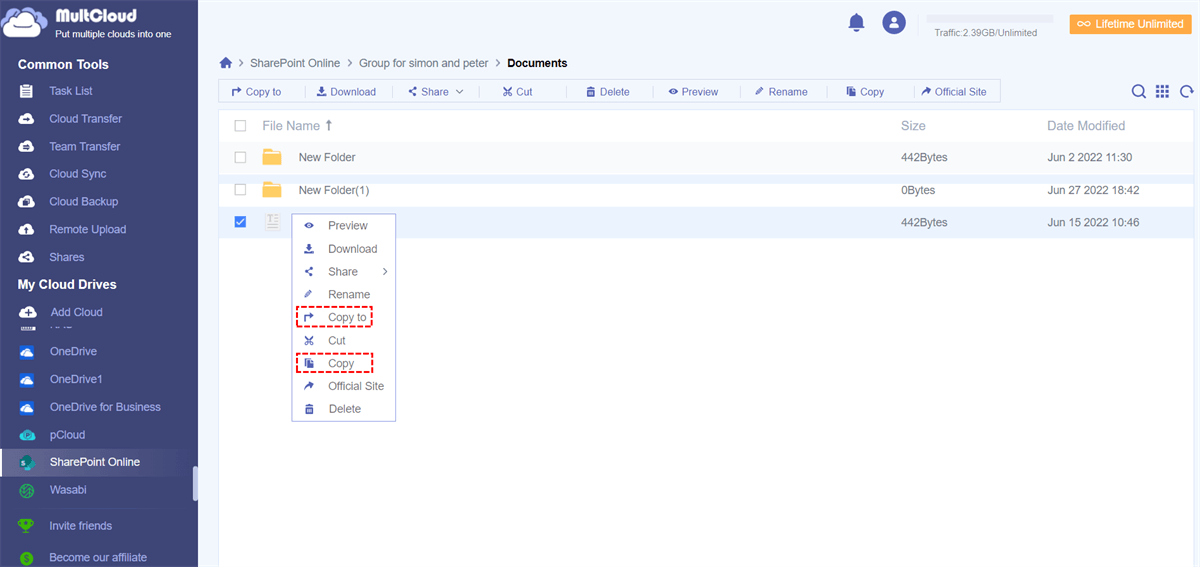The image size is (1200, 567).
Task: Click the sidebar scrollbar handle
Action: (x=195, y=483)
